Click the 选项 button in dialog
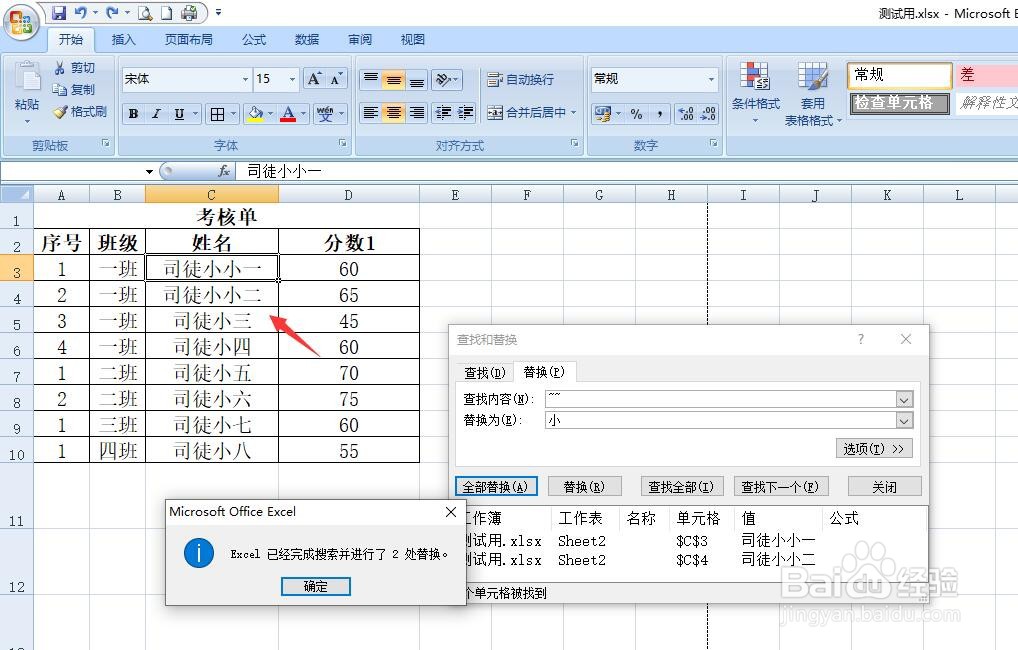Viewport: 1018px width, 650px height. coord(874,449)
